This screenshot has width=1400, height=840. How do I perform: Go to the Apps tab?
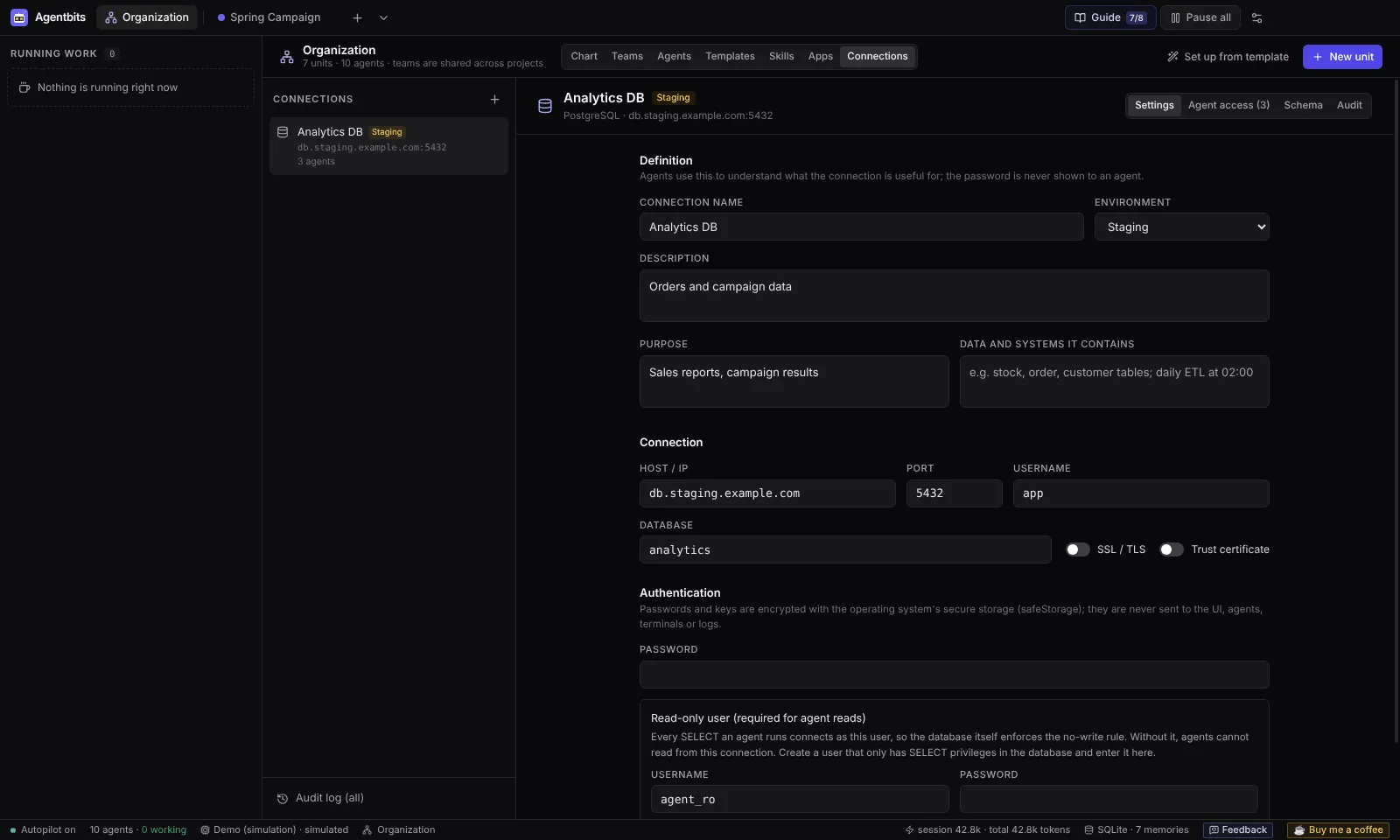pos(820,56)
